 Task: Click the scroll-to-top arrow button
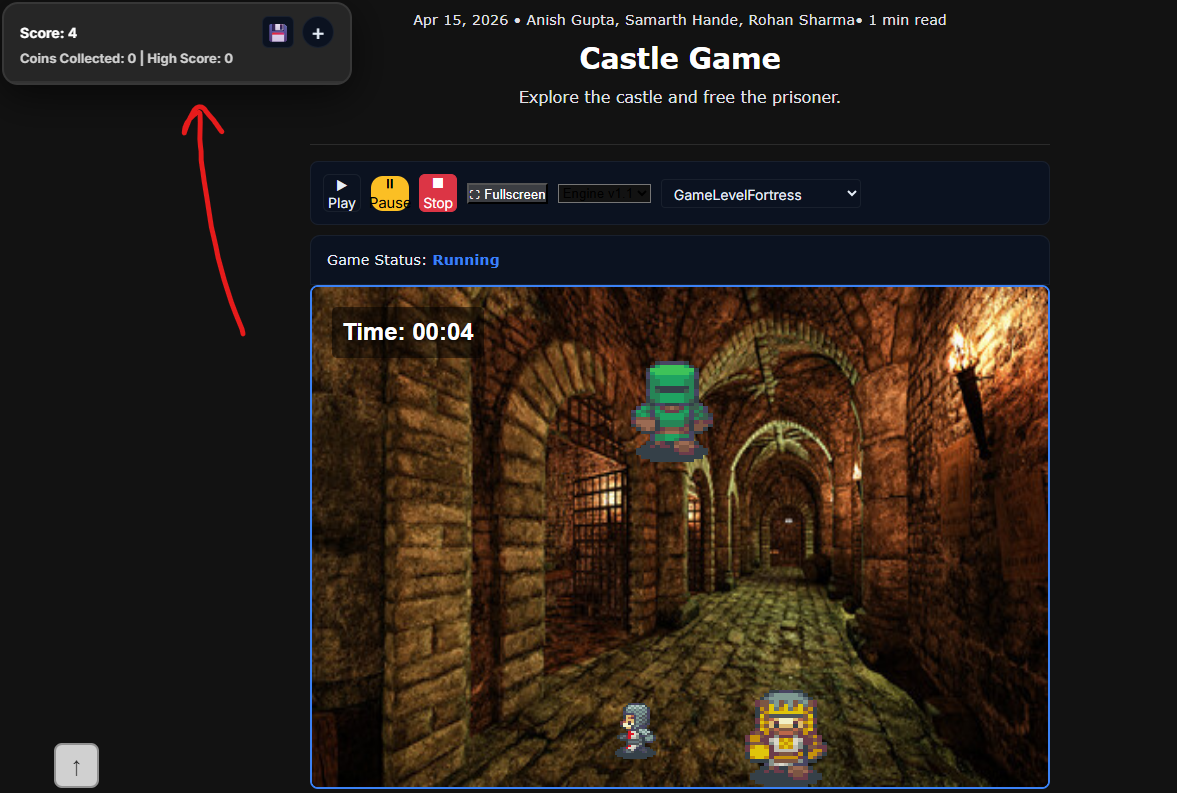tap(77, 766)
